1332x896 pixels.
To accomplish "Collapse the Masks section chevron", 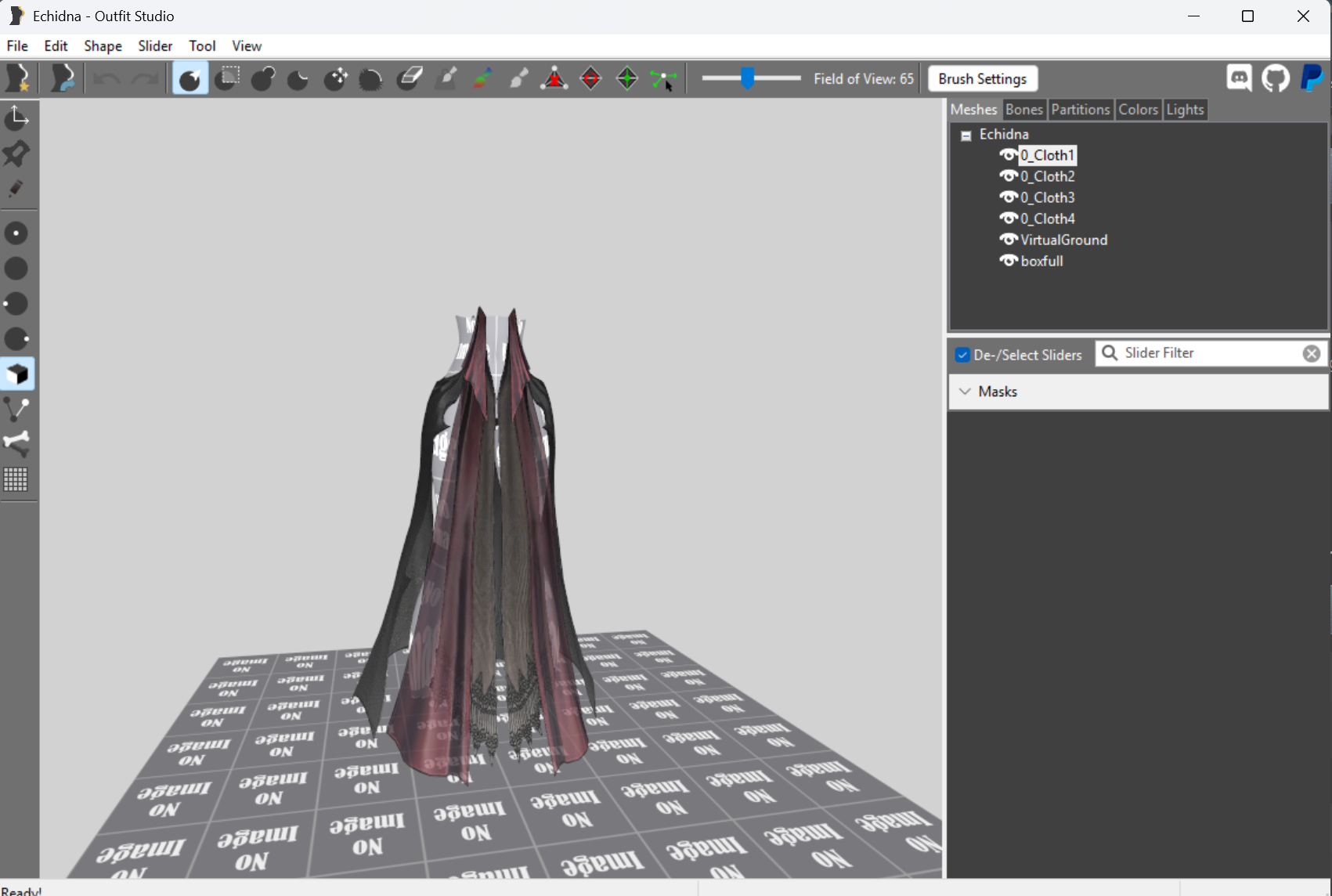I will (965, 392).
